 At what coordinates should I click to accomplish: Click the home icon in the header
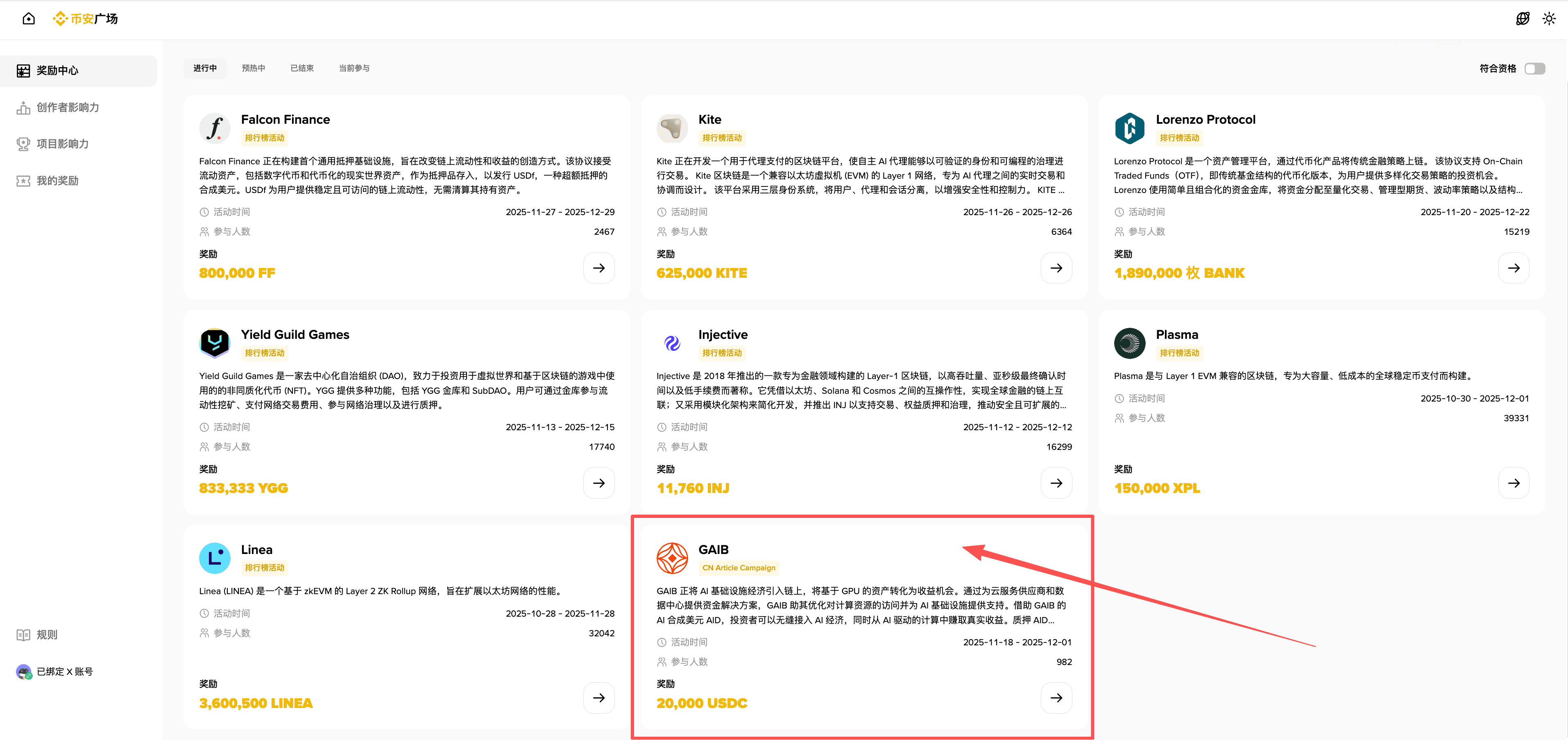pos(29,19)
